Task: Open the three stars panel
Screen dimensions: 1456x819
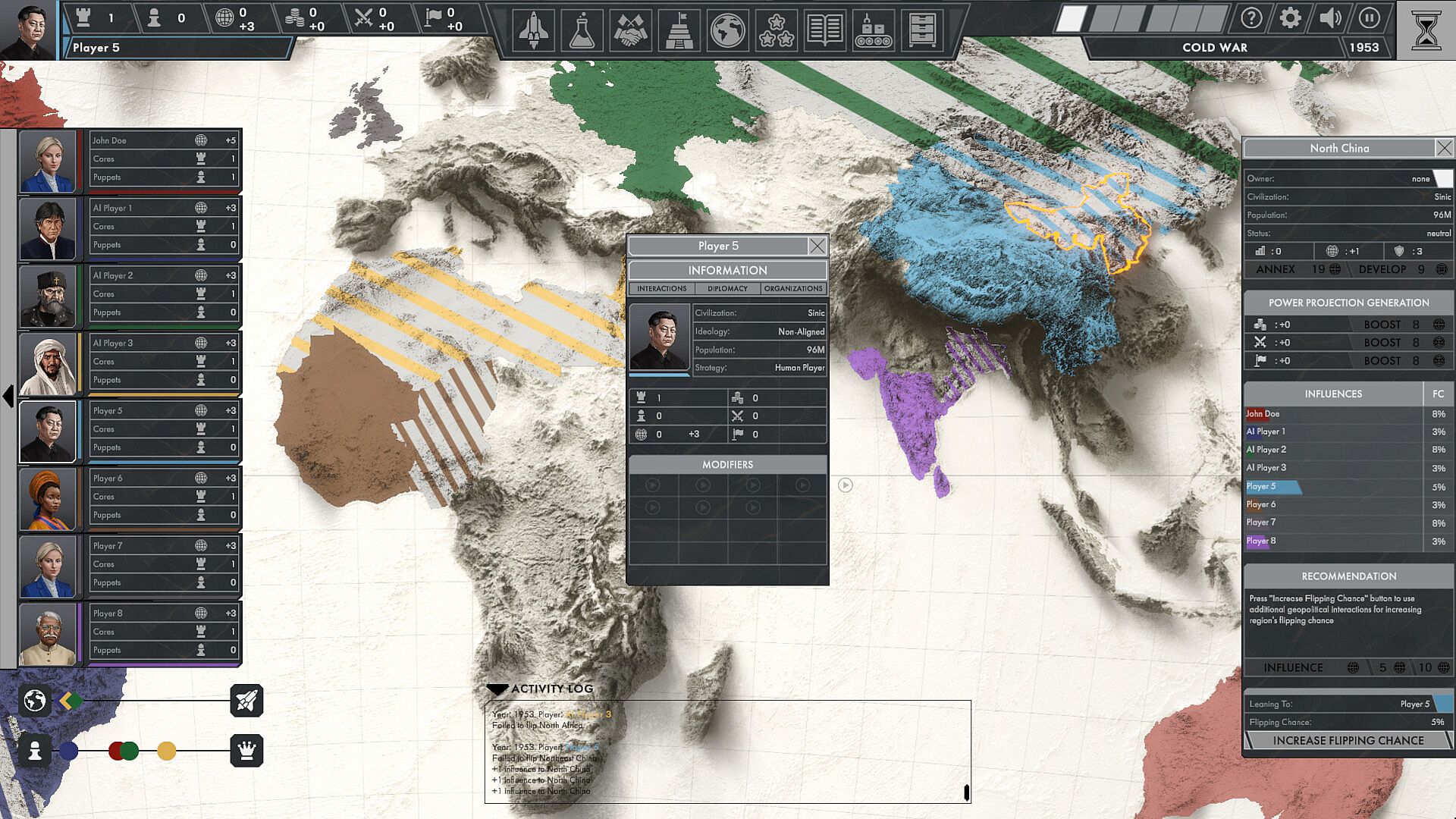Action: pos(776,30)
